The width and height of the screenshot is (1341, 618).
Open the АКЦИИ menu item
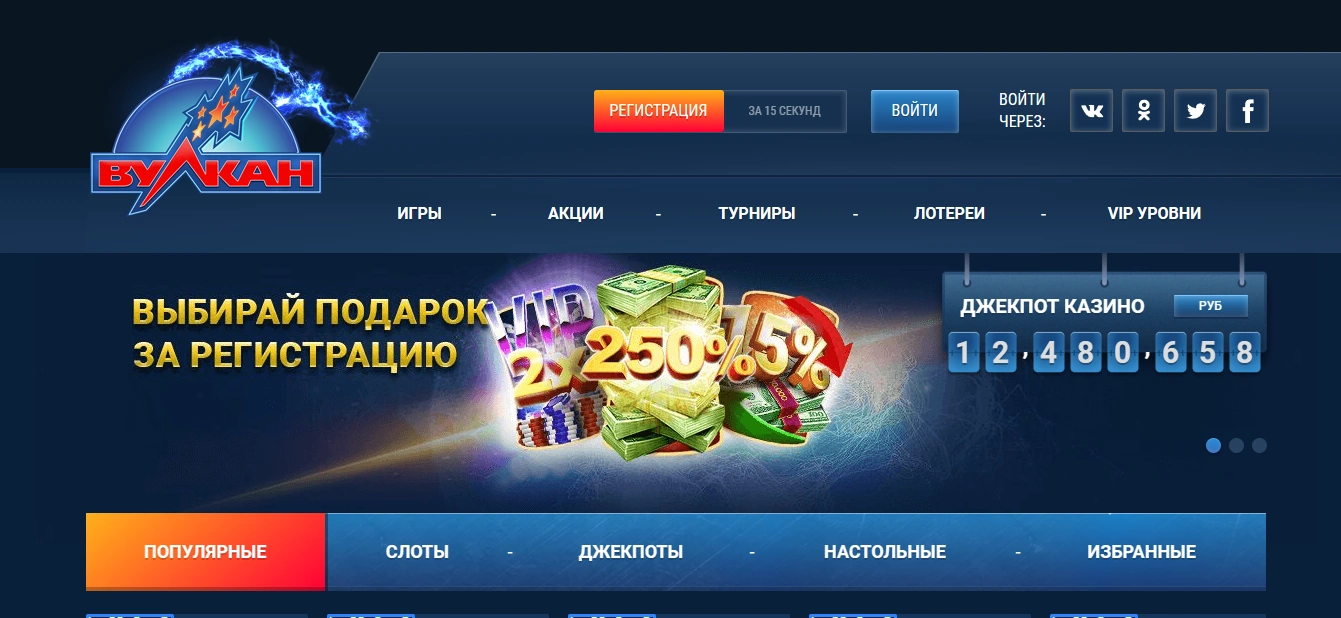(576, 213)
